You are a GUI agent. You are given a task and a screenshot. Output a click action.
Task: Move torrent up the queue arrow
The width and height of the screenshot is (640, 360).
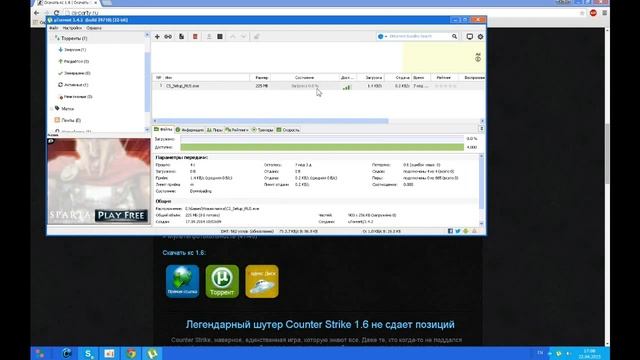click(x=233, y=37)
